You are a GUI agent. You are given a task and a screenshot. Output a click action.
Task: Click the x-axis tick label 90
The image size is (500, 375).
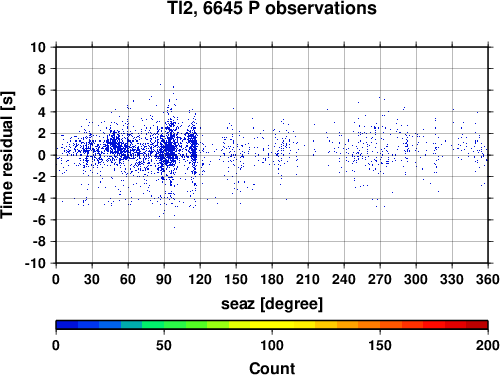(164, 279)
